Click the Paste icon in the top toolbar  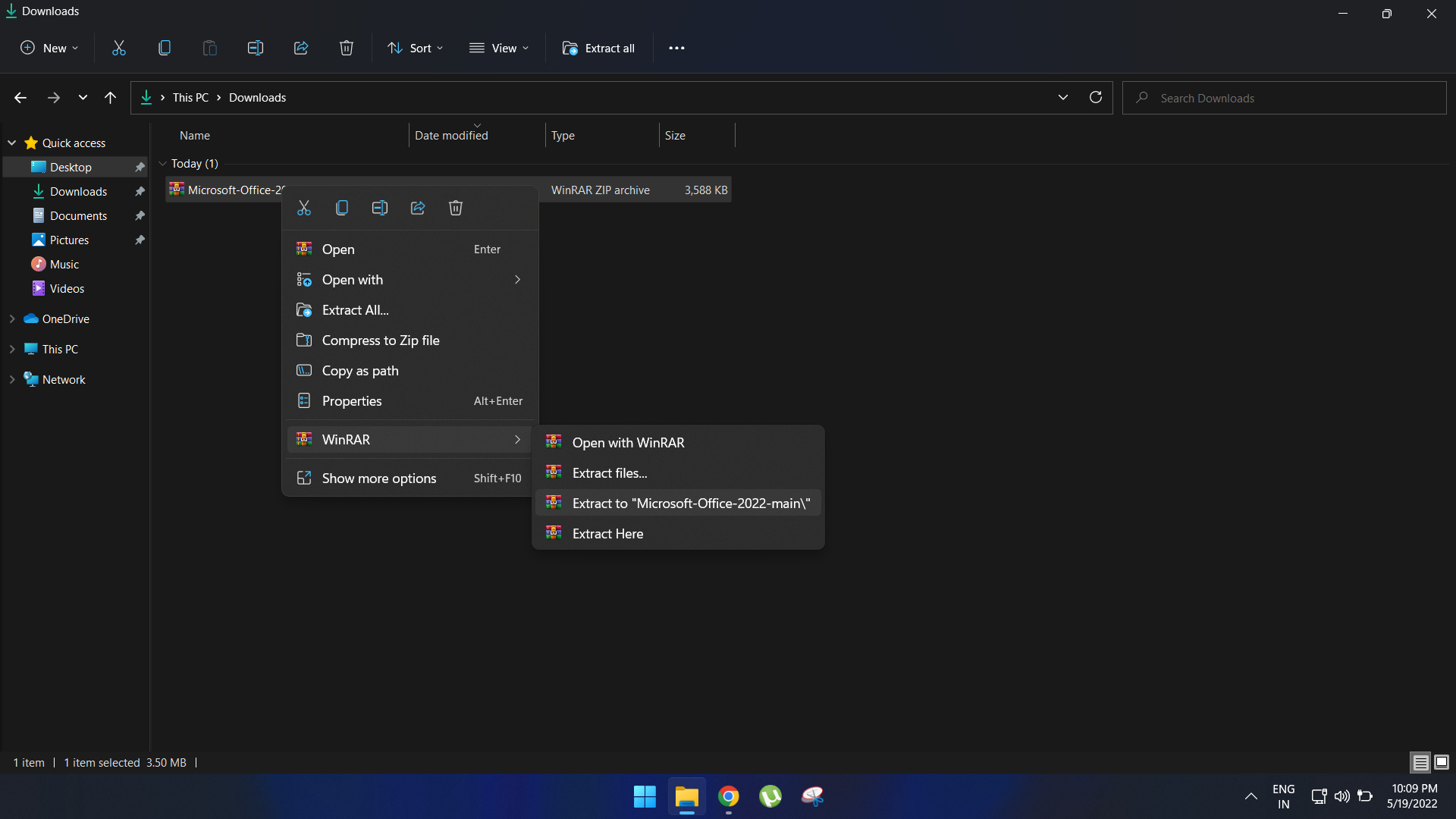[x=210, y=48]
